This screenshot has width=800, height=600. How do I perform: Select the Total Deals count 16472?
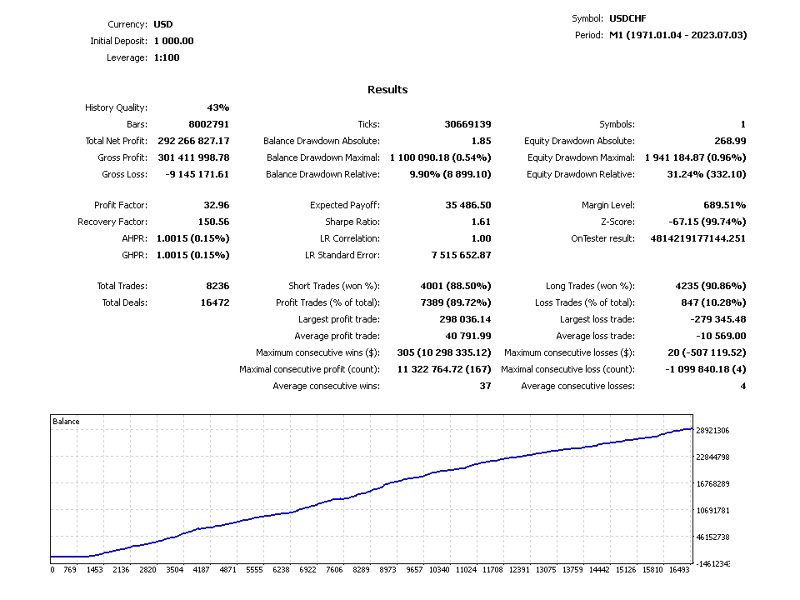(215, 303)
